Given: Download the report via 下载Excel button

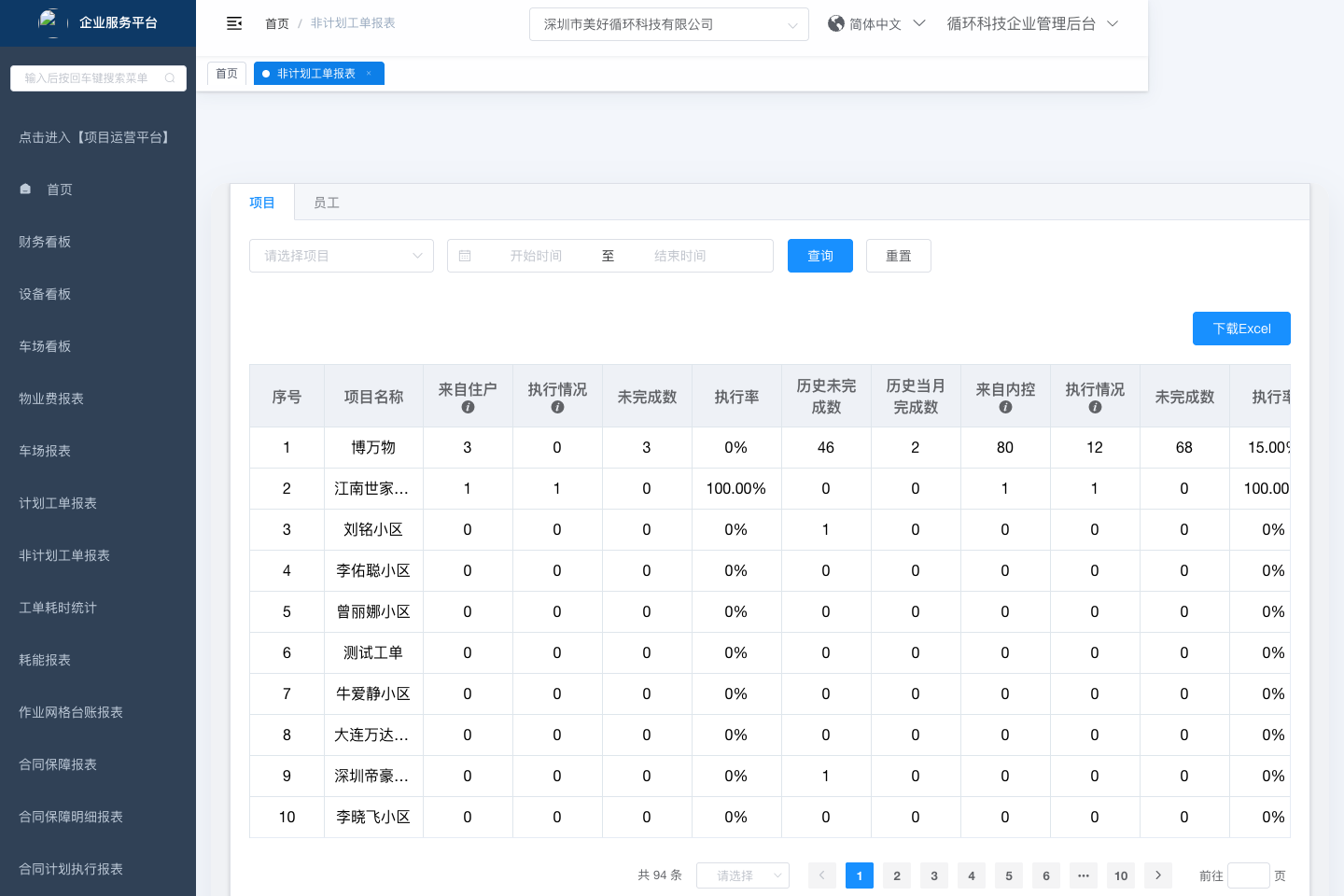Looking at the screenshot, I should point(1240,329).
